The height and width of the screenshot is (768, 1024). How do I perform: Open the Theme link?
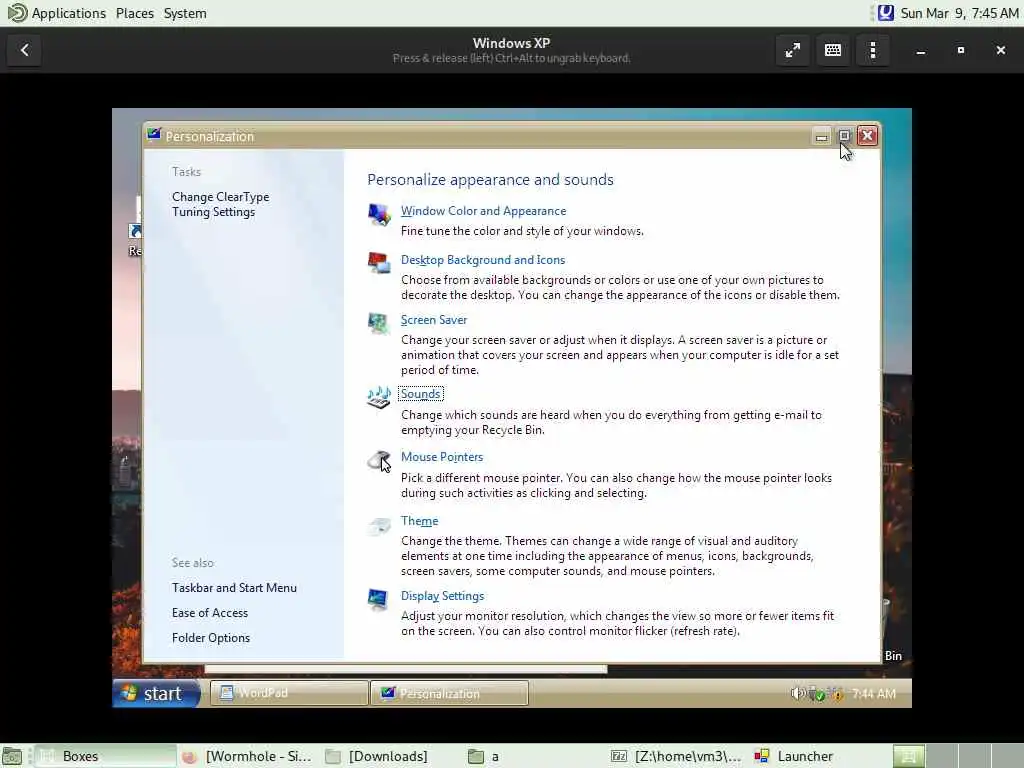[419, 521]
